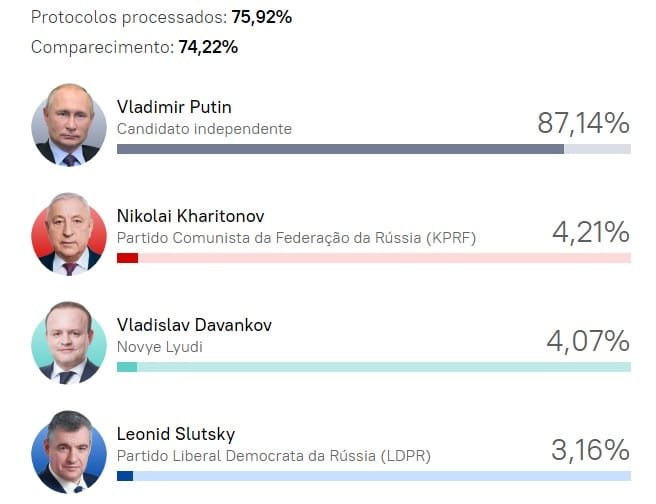The width and height of the screenshot is (656, 504).
Task: Select the Leonid Slutsky name
Action: coord(176,434)
